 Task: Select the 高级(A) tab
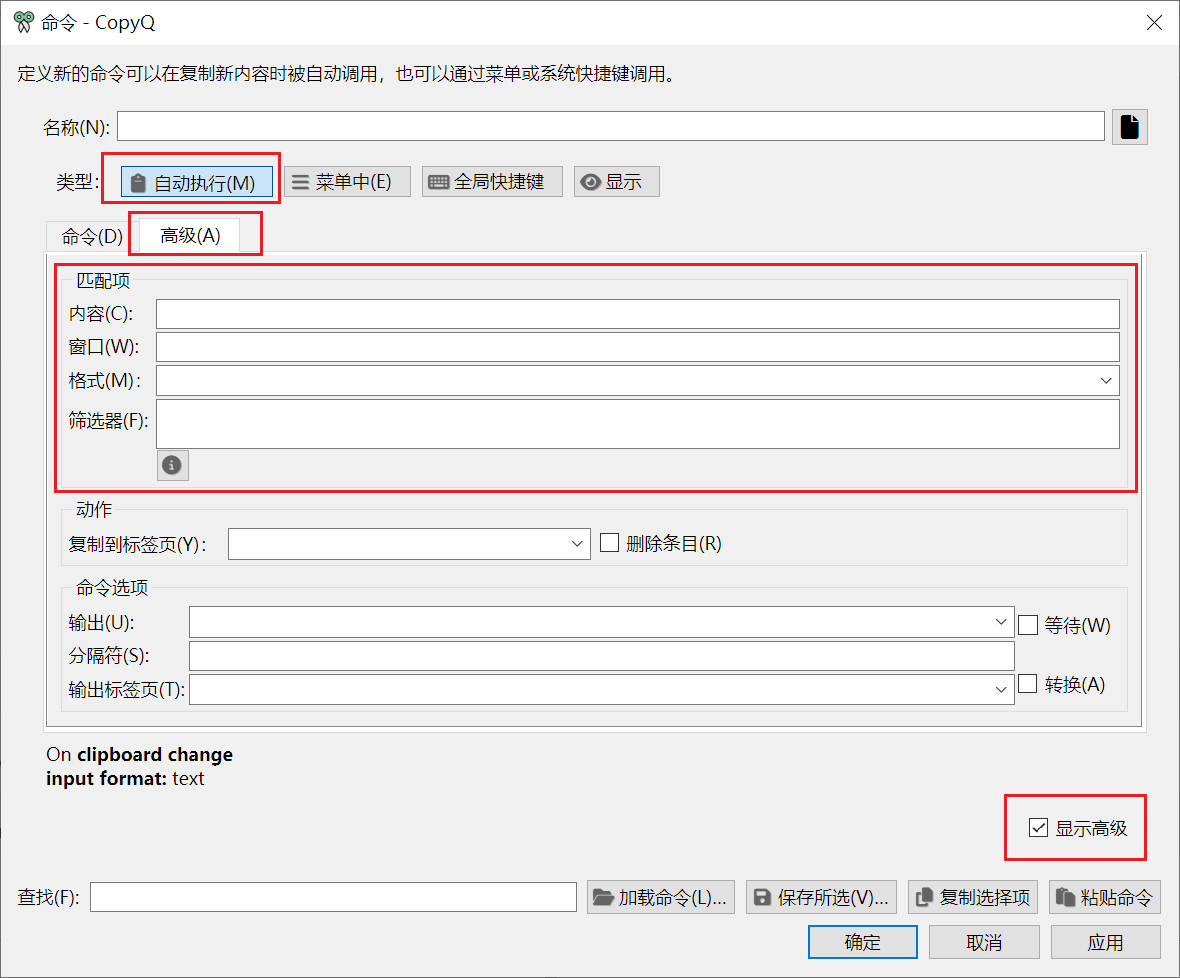(x=190, y=235)
